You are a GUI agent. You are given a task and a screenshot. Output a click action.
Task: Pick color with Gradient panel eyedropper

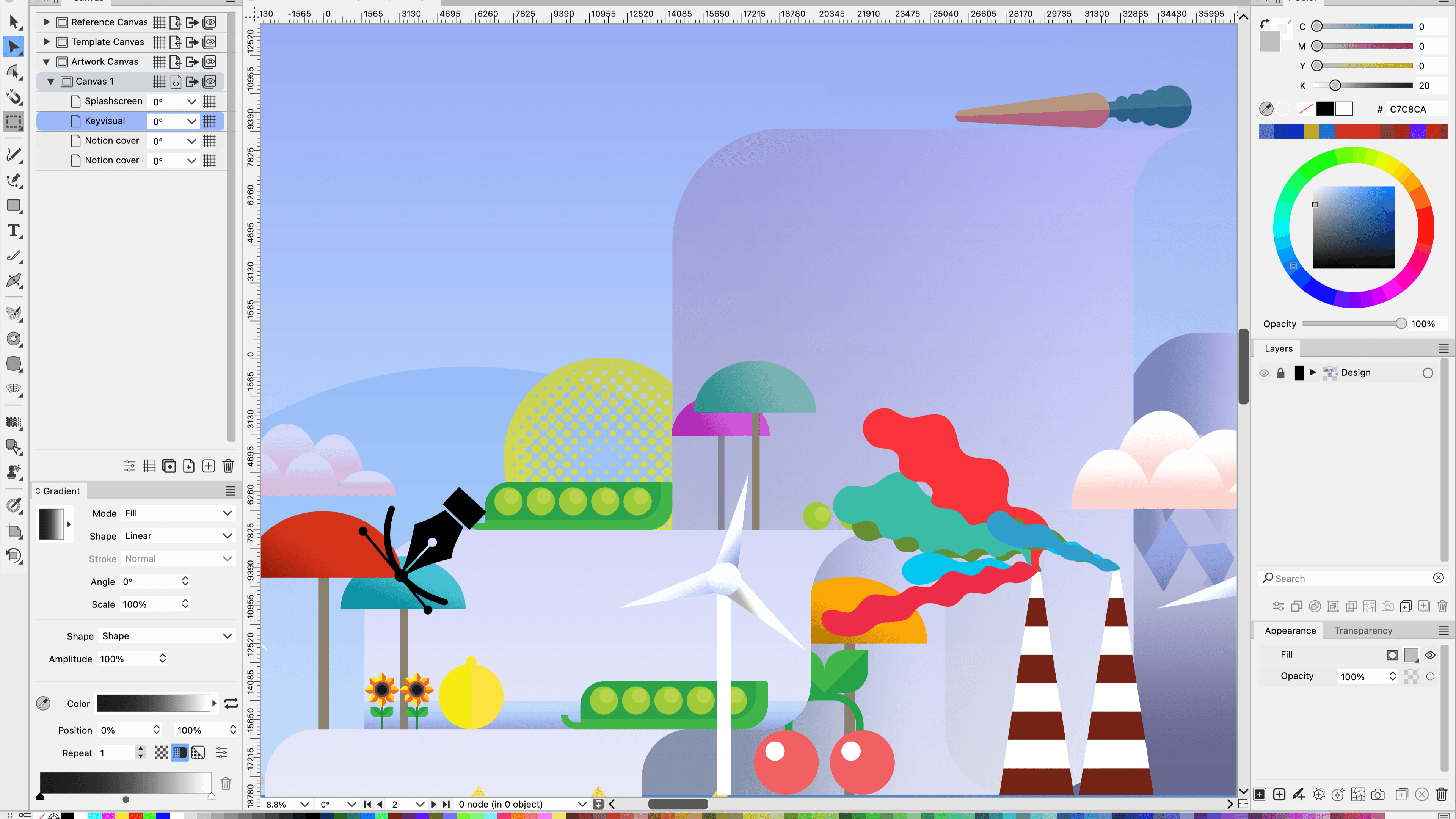pos(43,703)
